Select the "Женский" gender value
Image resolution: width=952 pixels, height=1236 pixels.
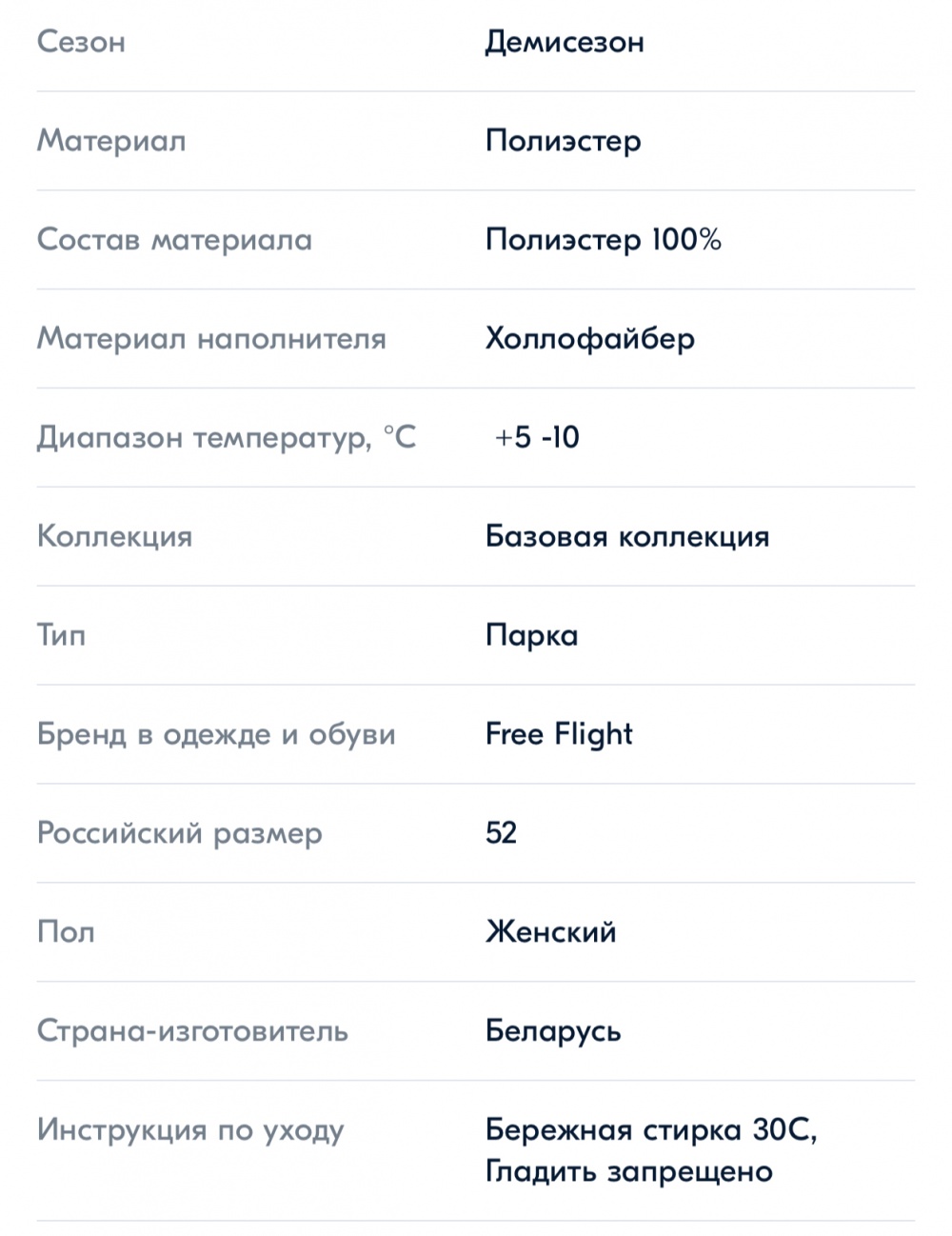coord(550,932)
